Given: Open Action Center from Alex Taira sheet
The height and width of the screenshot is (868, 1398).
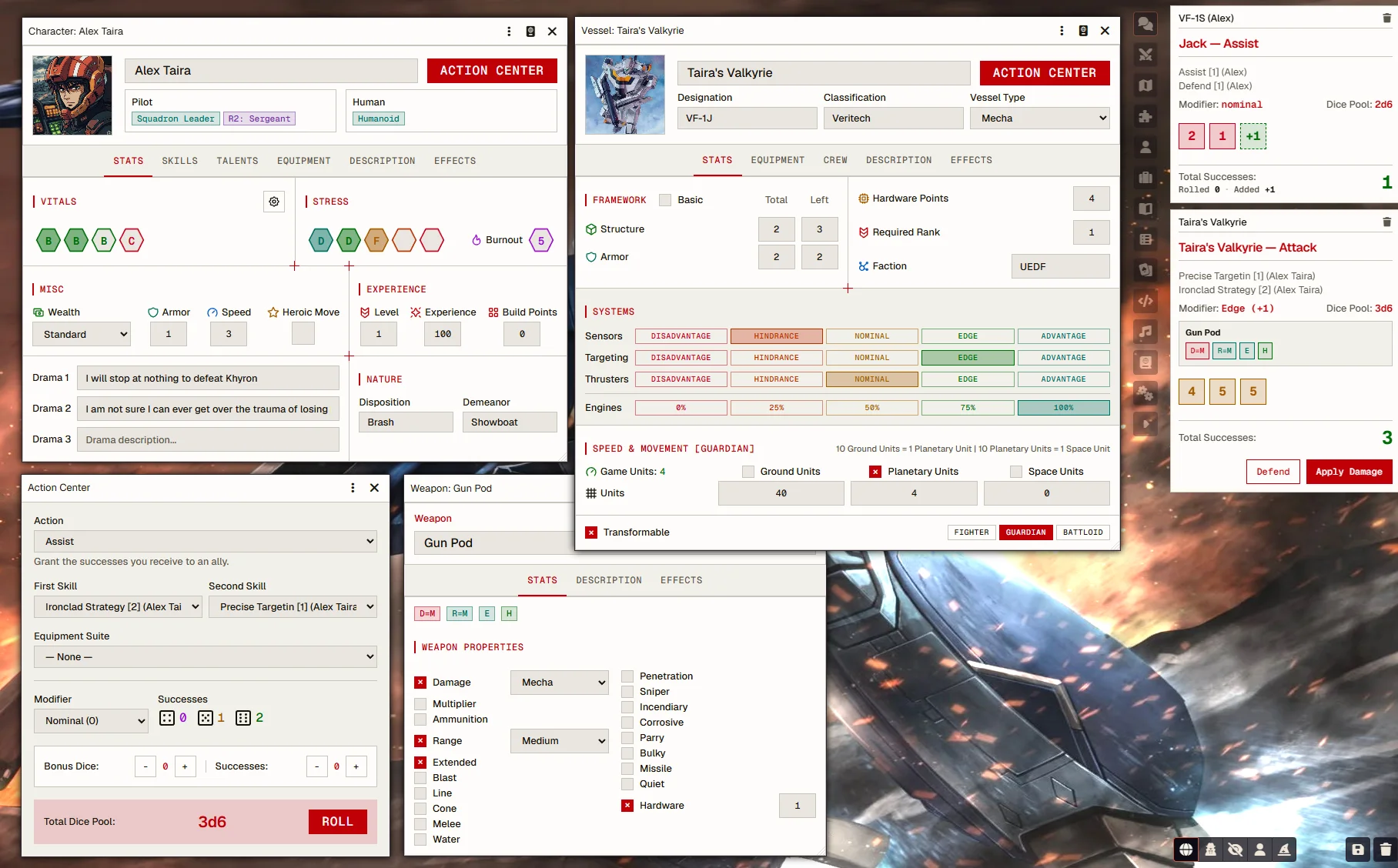Looking at the screenshot, I should coord(492,71).
